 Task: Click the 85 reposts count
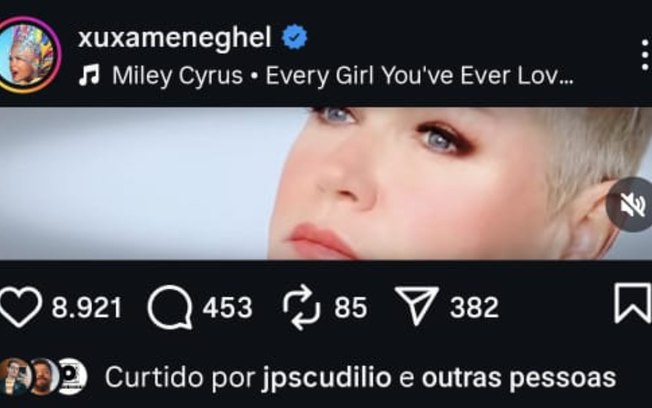(351, 308)
